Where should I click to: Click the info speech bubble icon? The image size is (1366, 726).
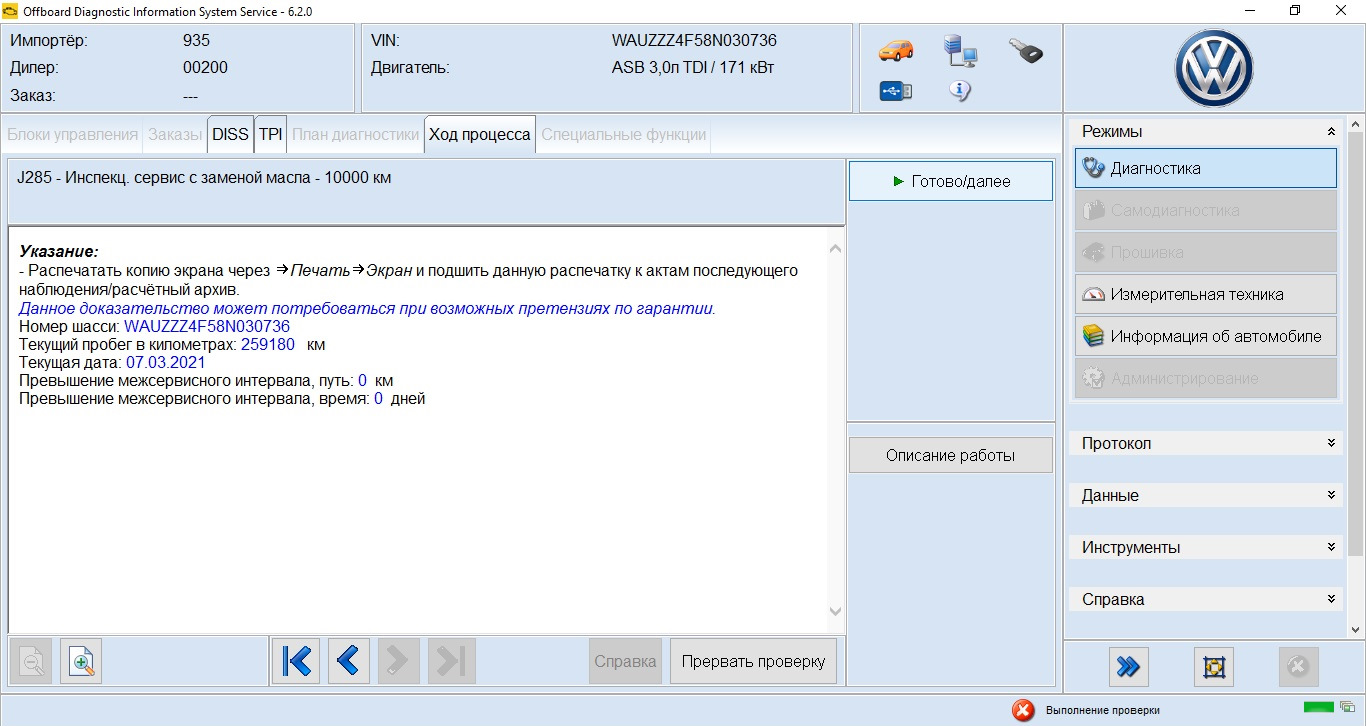[959, 91]
